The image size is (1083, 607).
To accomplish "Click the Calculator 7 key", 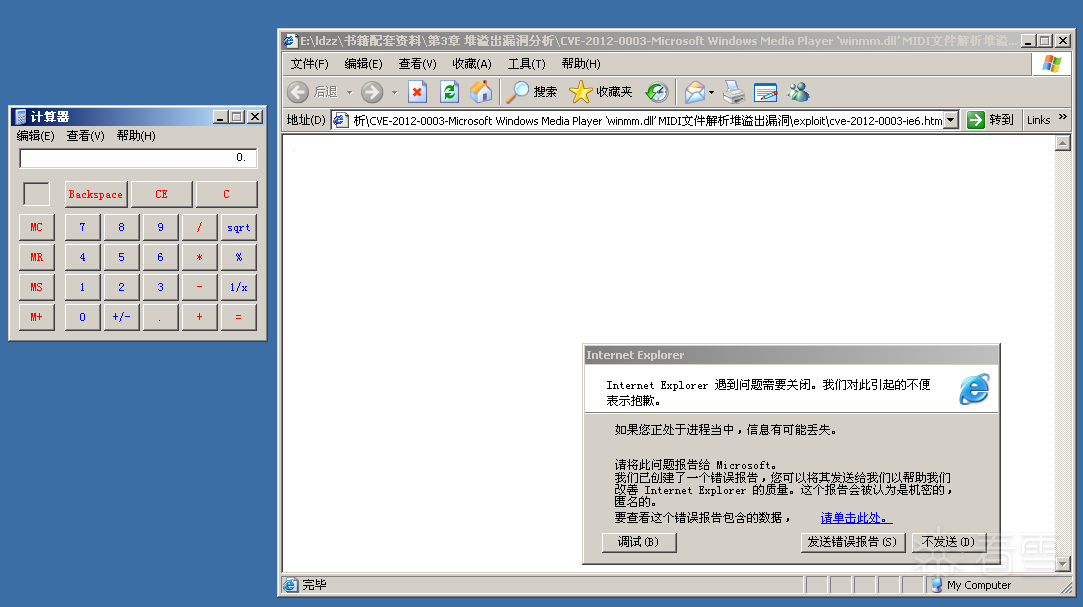I will pyautogui.click(x=82, y=227).
